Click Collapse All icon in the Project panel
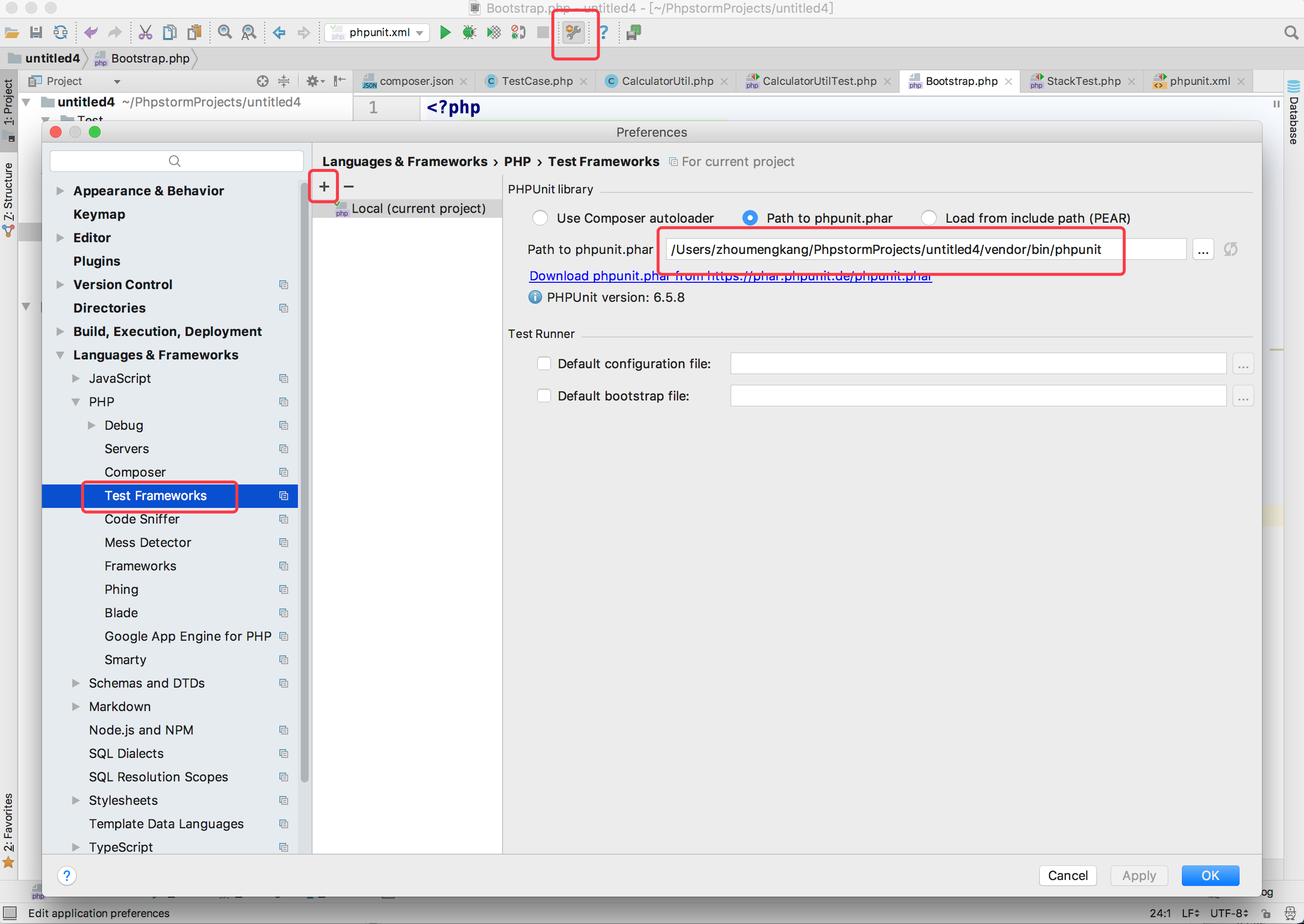Screen dimensions: 1304x924 click(x=284, y=81)
